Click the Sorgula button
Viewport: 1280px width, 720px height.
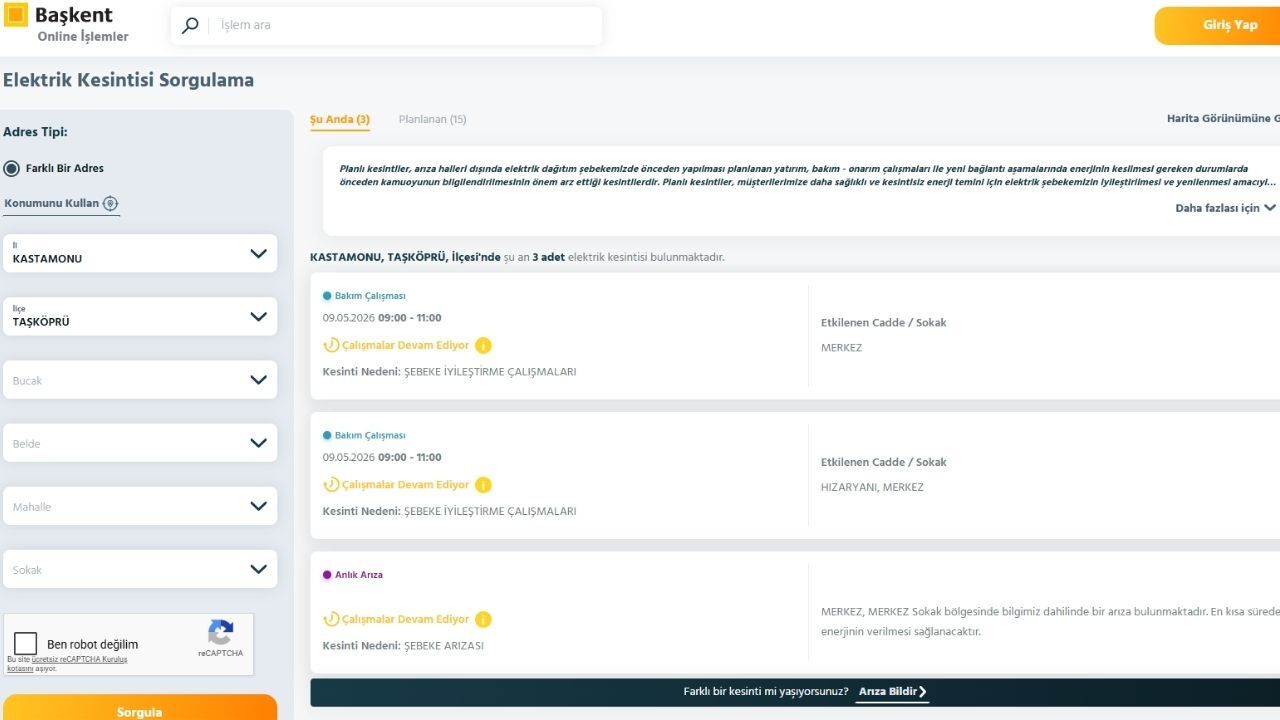[140, 708]
